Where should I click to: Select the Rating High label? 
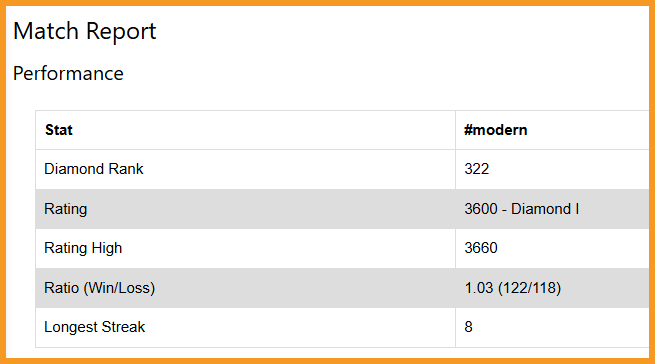(83, 248)
